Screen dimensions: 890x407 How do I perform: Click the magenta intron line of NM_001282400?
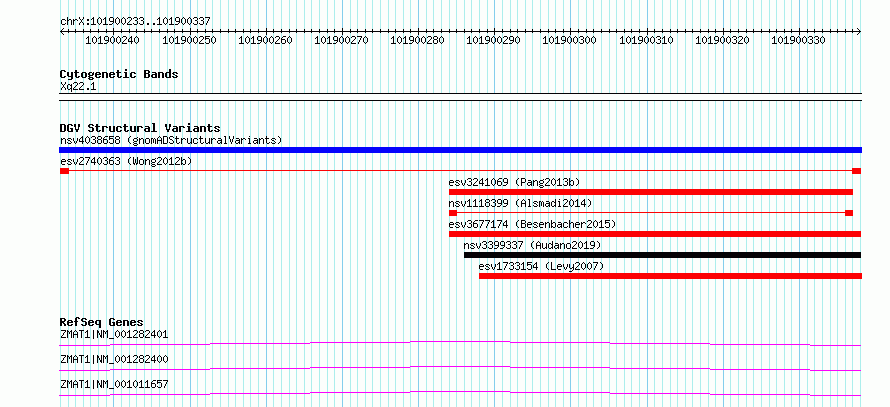coord(460,367)
